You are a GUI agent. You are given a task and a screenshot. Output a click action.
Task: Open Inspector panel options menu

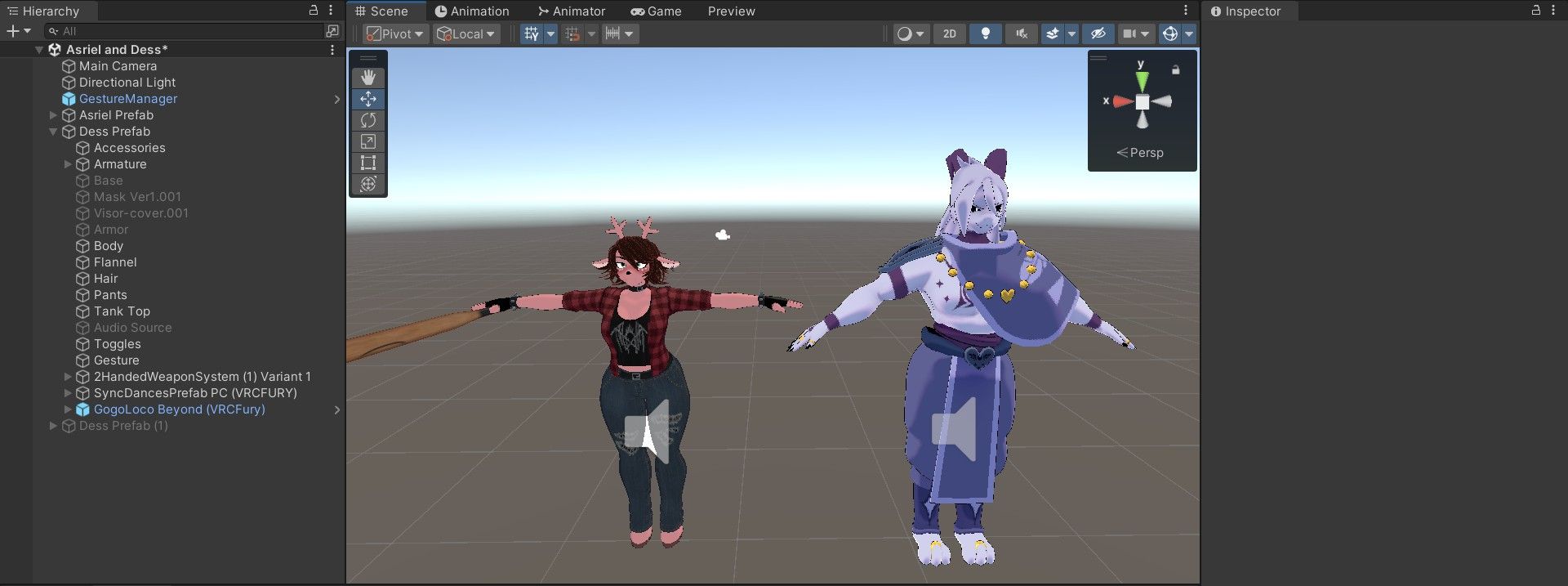1553,11
